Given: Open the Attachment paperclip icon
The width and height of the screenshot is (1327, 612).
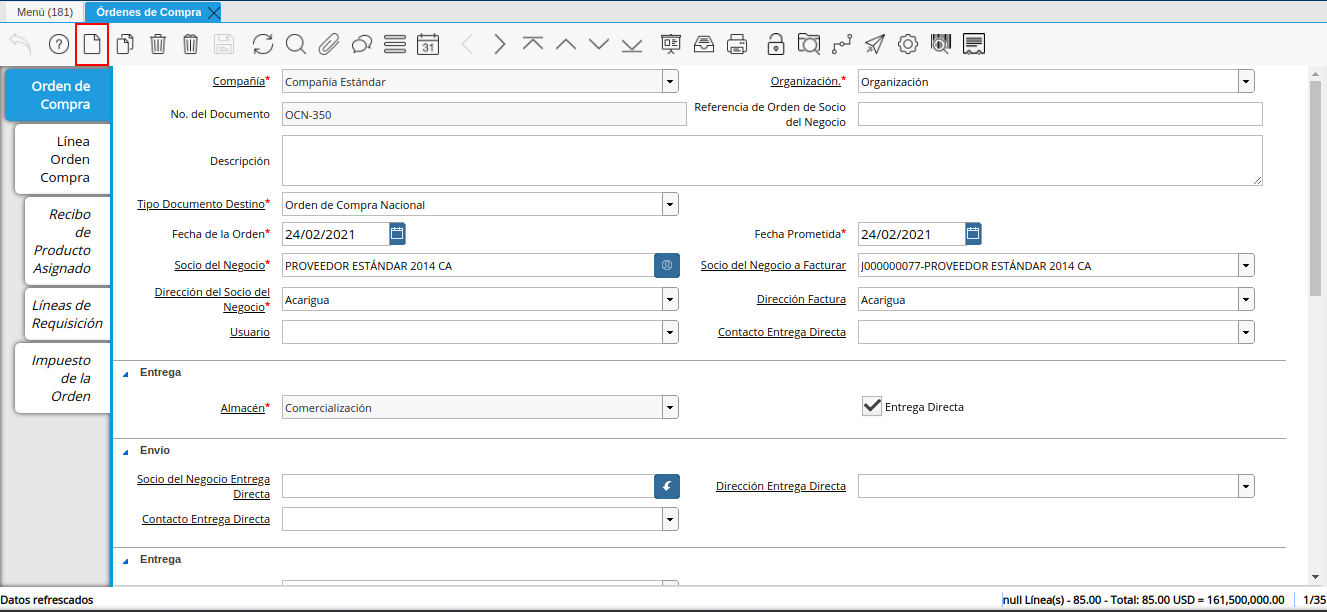Looking at the screenshot, I should [x=329, y=44].
